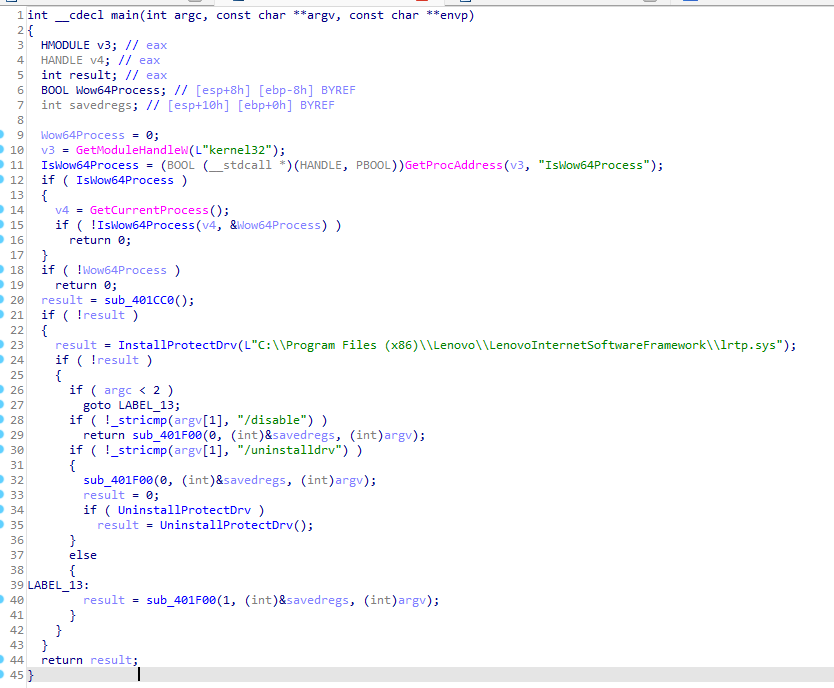Screen dimensions: 834x688
Task: Click sub_401F00 in the line 29 return statement
Action: (167, 435)
